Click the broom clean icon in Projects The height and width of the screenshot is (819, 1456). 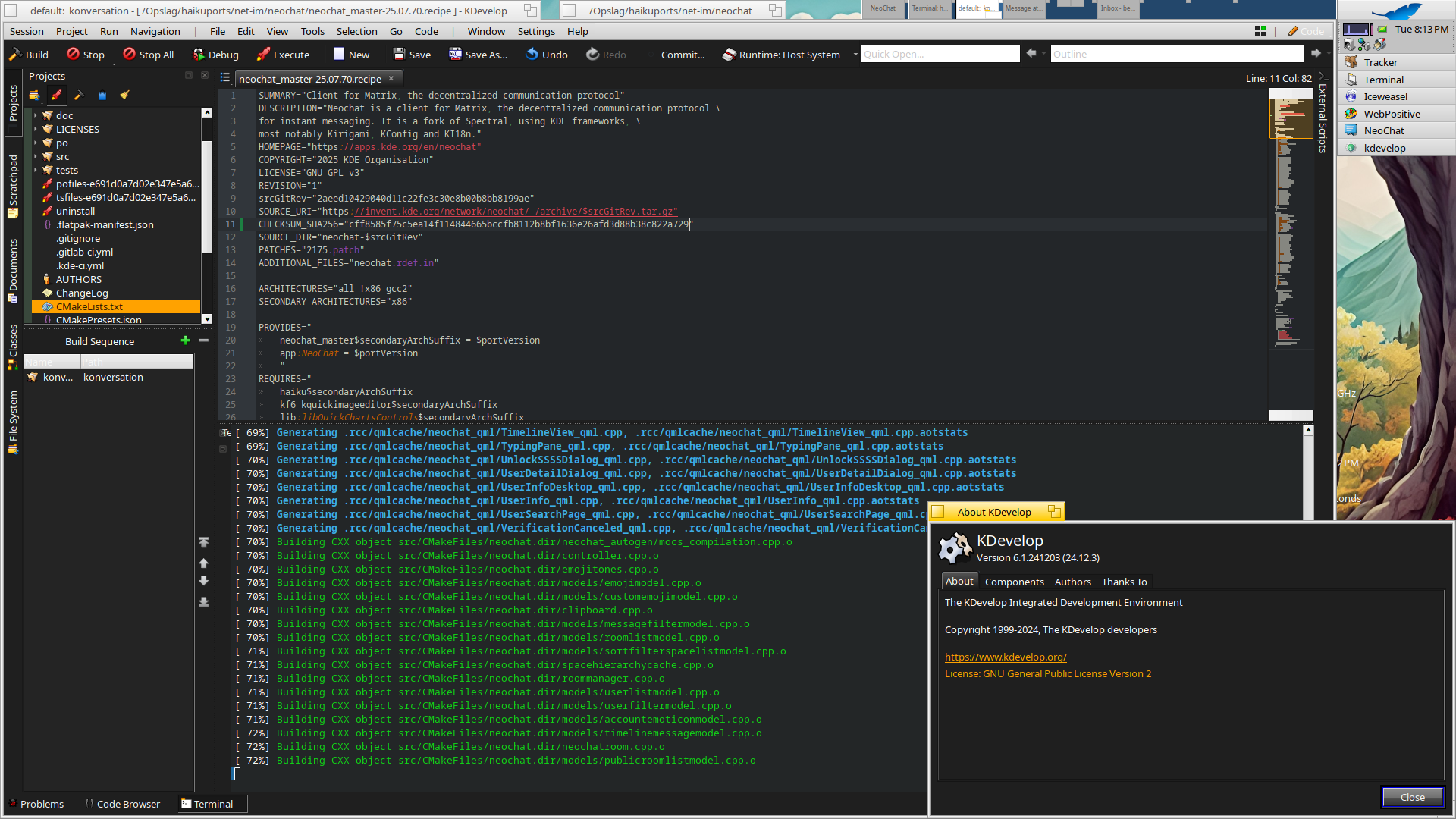pyautogui.click(x=124, y=95)
